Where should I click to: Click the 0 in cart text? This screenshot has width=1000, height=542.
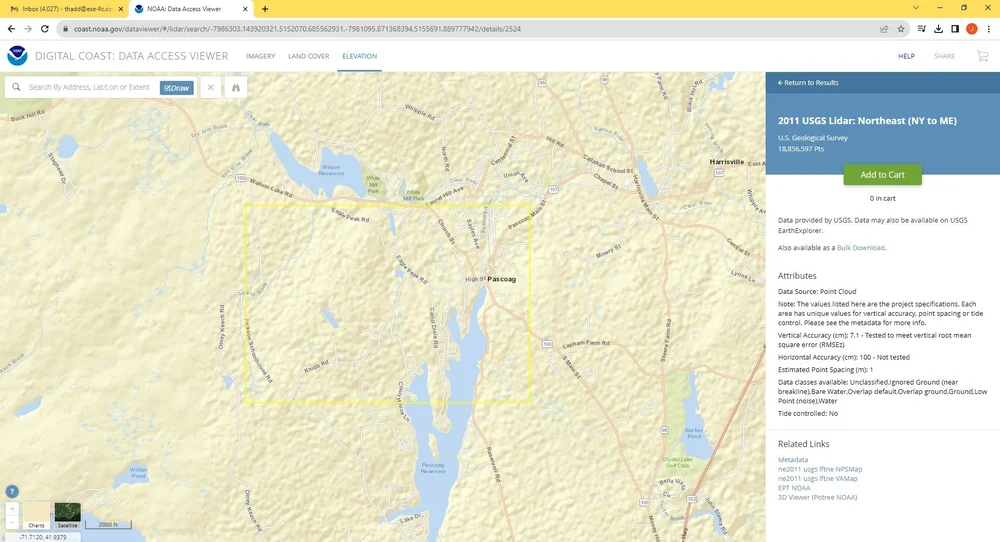(882, 198)
